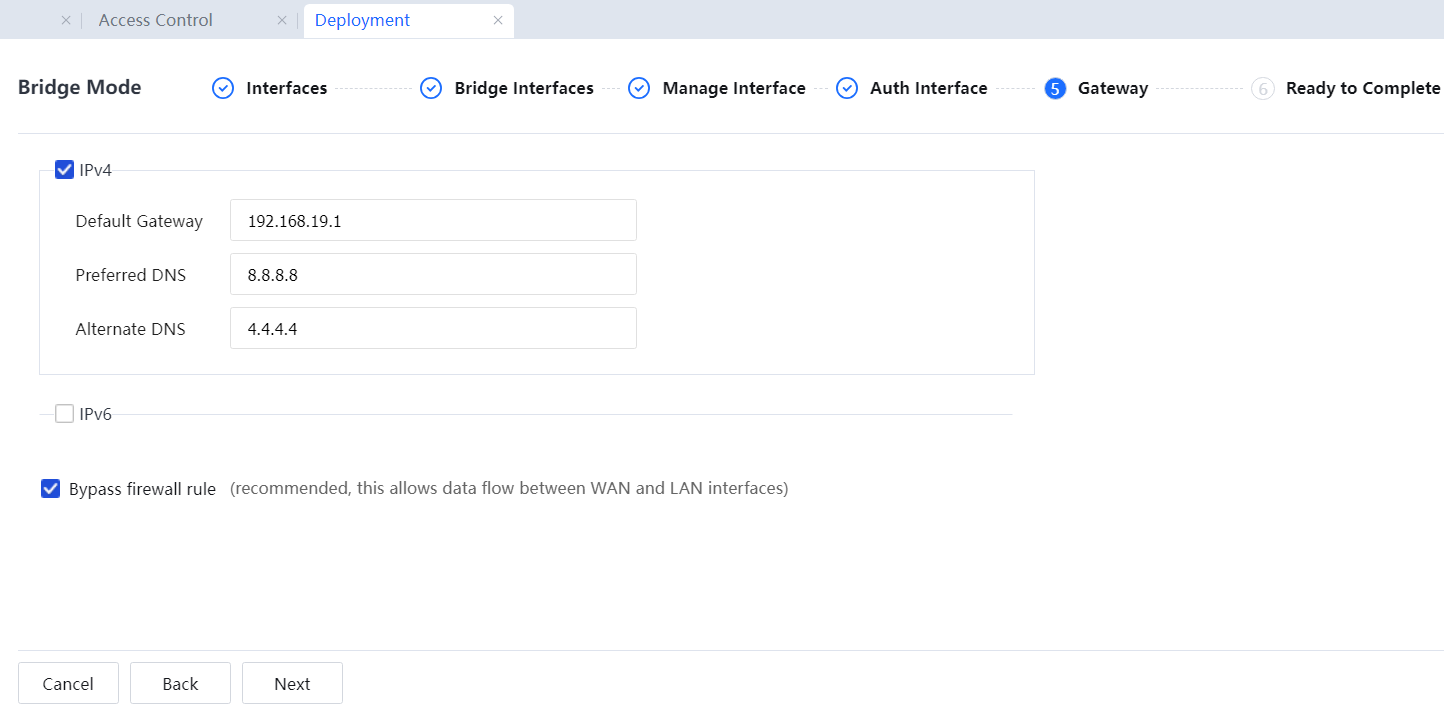This screenshot has height=718, width=1444.
Task: Switch to the Access Control tab
Action: [155, 20]
